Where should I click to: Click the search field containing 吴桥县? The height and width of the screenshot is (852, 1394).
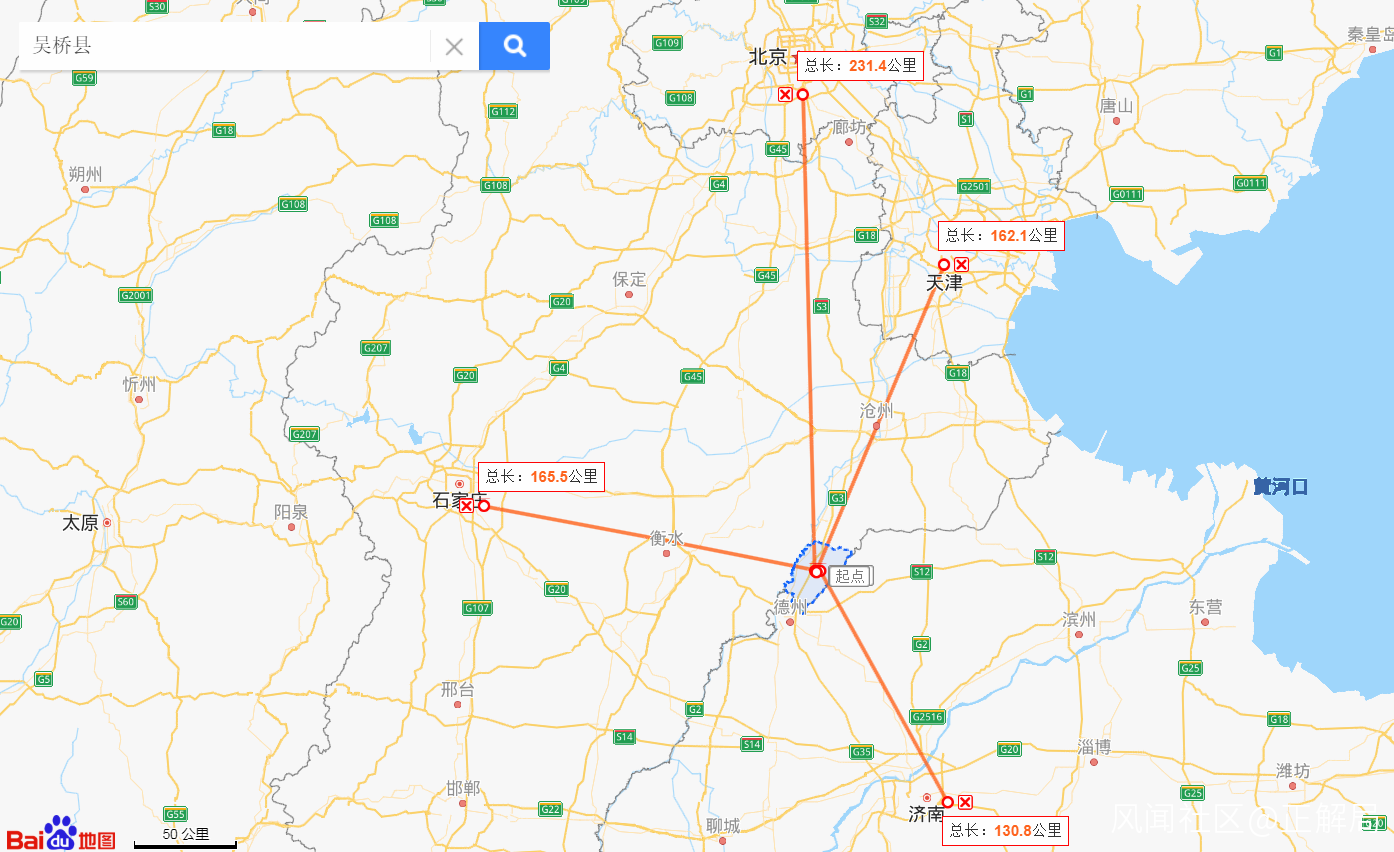(225, 46)
